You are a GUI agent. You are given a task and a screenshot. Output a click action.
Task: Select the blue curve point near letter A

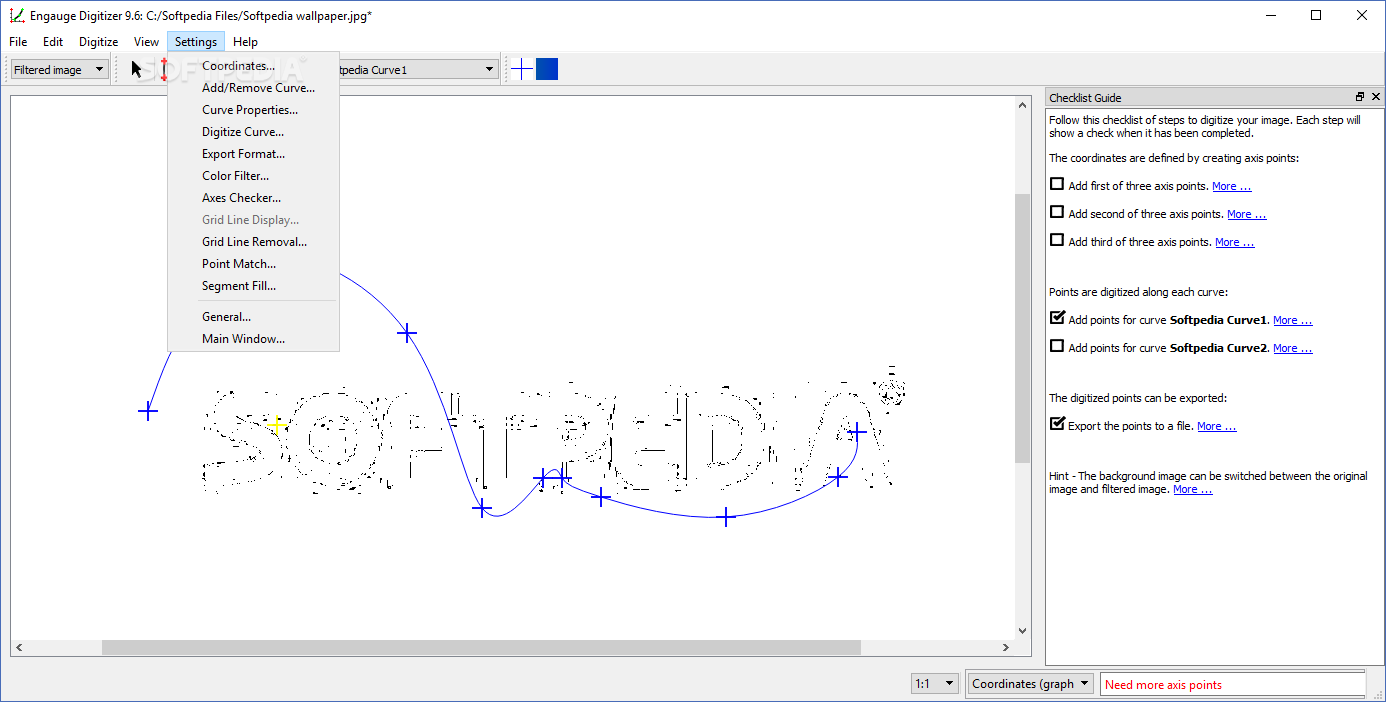(x=857, y=431)
